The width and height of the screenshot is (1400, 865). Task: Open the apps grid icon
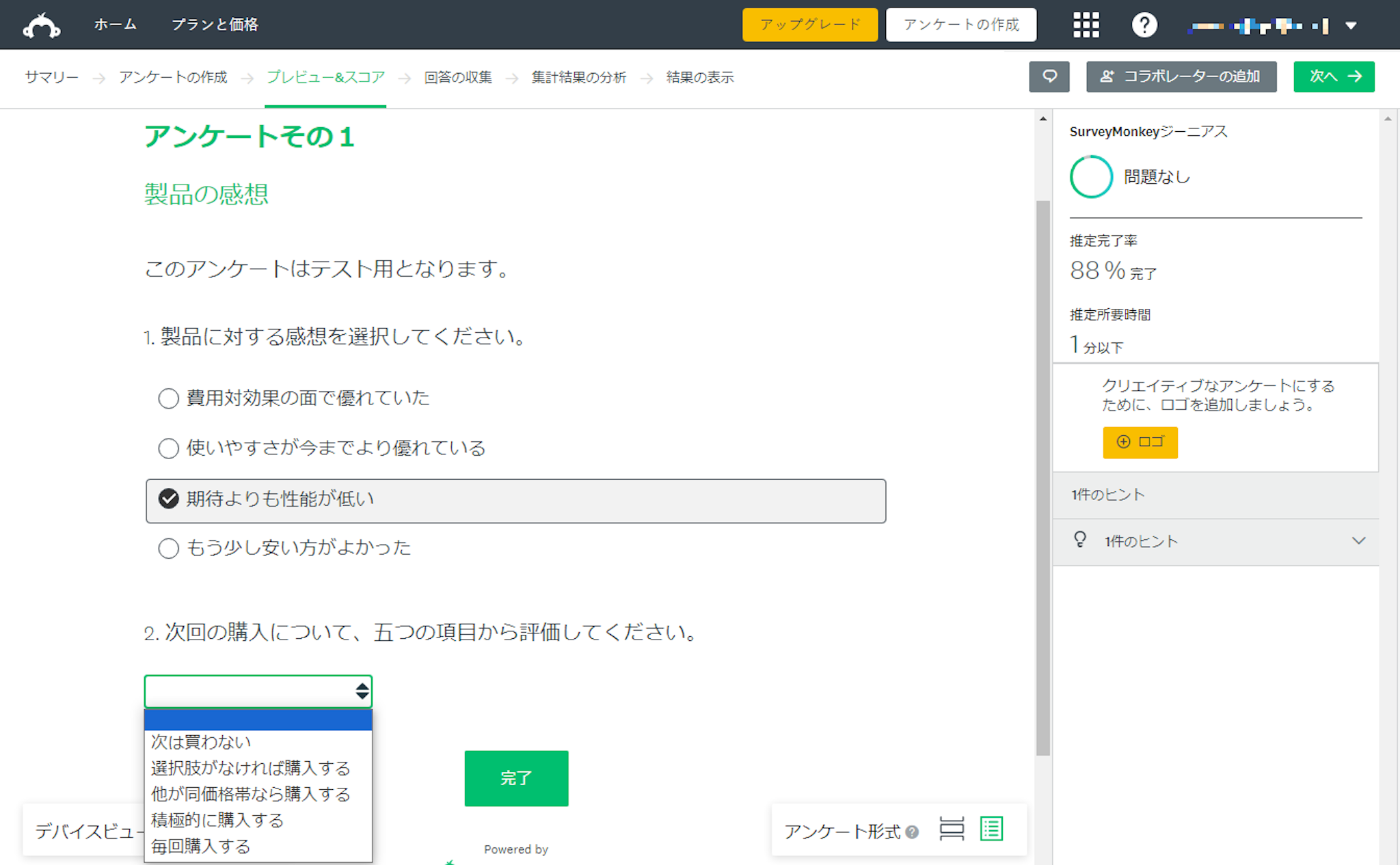tap(1086, 25)
